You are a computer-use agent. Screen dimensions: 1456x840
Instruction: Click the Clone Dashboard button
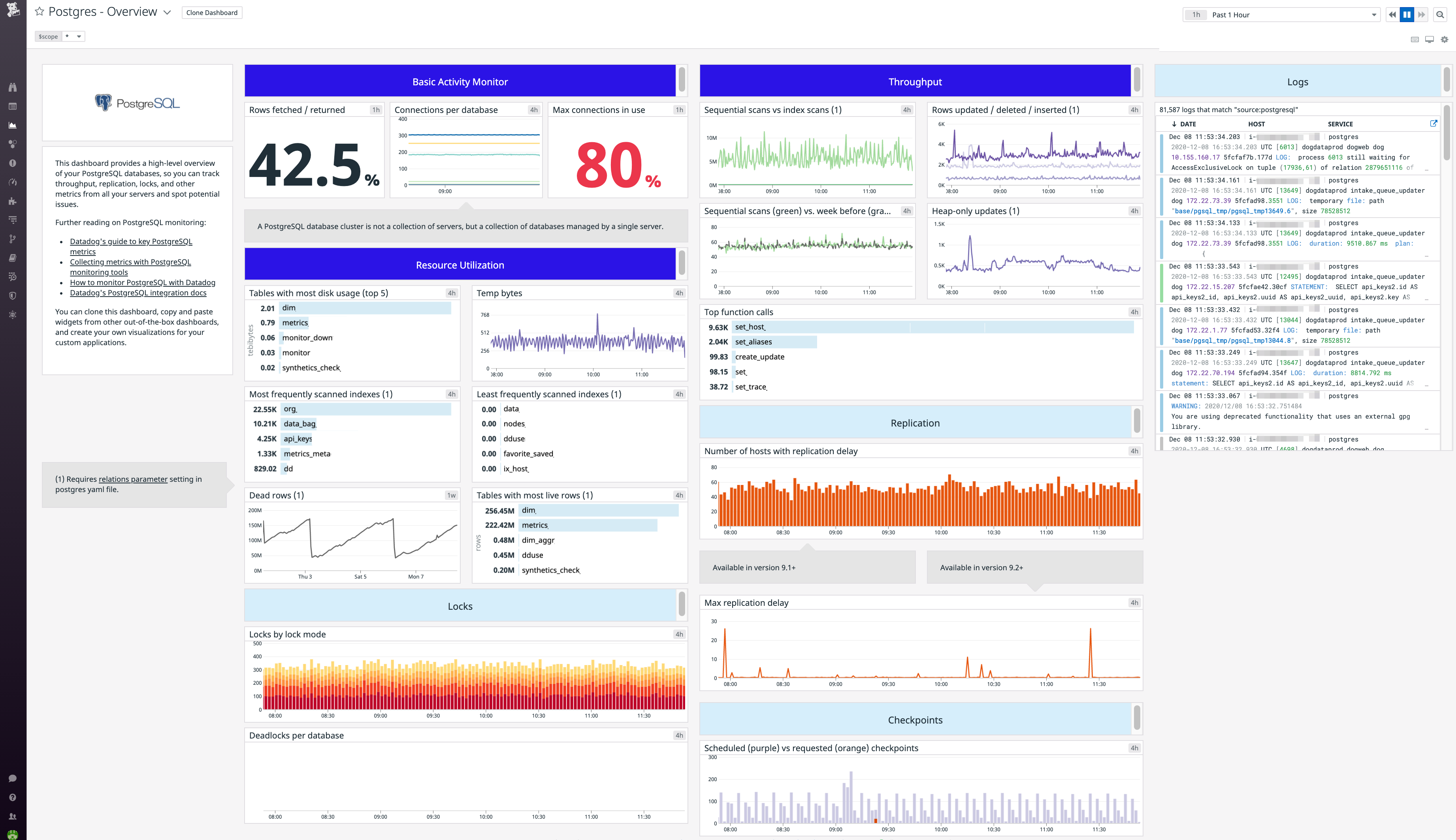point(212,12)
